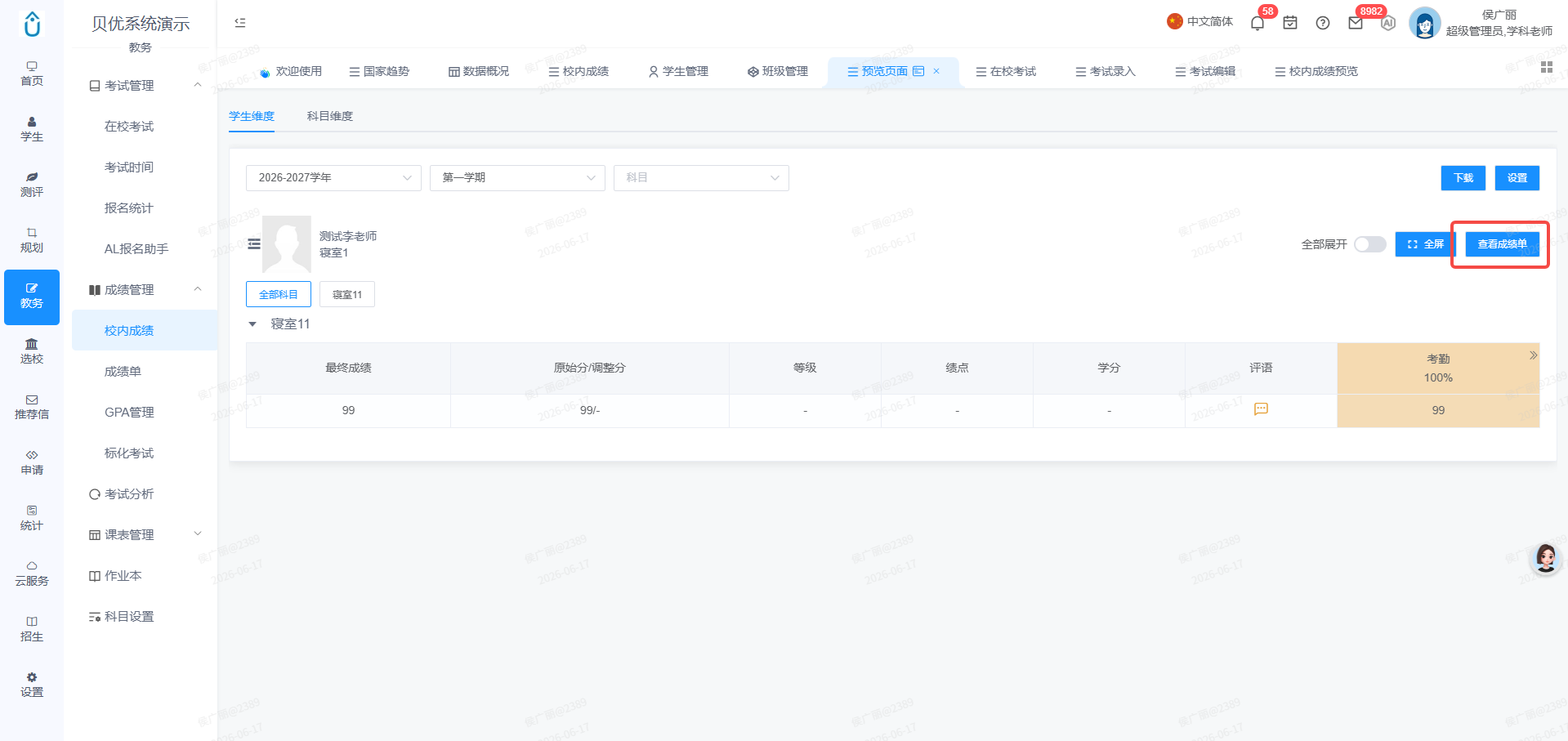Screen dimensions: 1568x741
Task: Open the notification bell icon
Action: 1258,23
